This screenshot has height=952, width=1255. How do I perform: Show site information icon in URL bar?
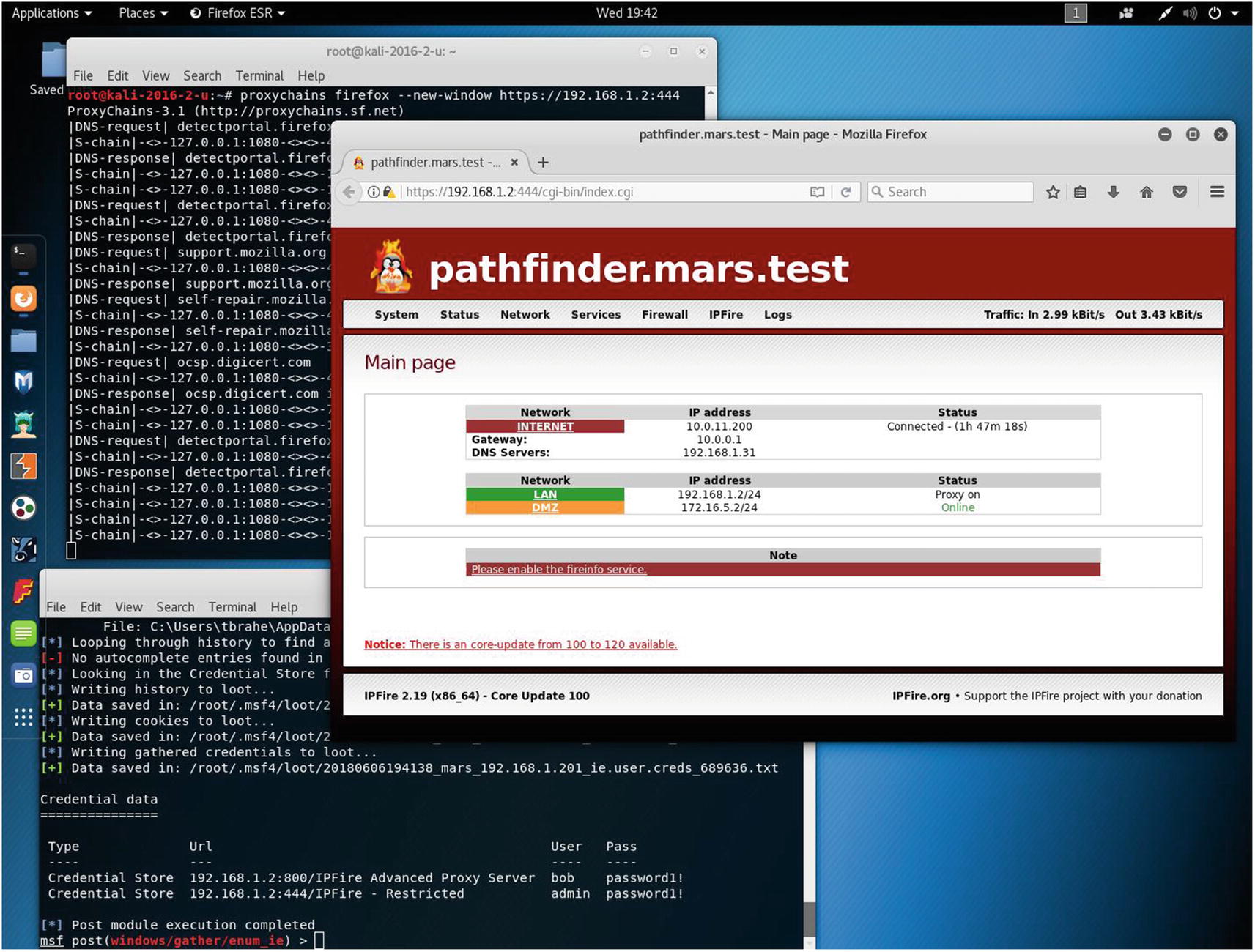(x=373, y=192)
